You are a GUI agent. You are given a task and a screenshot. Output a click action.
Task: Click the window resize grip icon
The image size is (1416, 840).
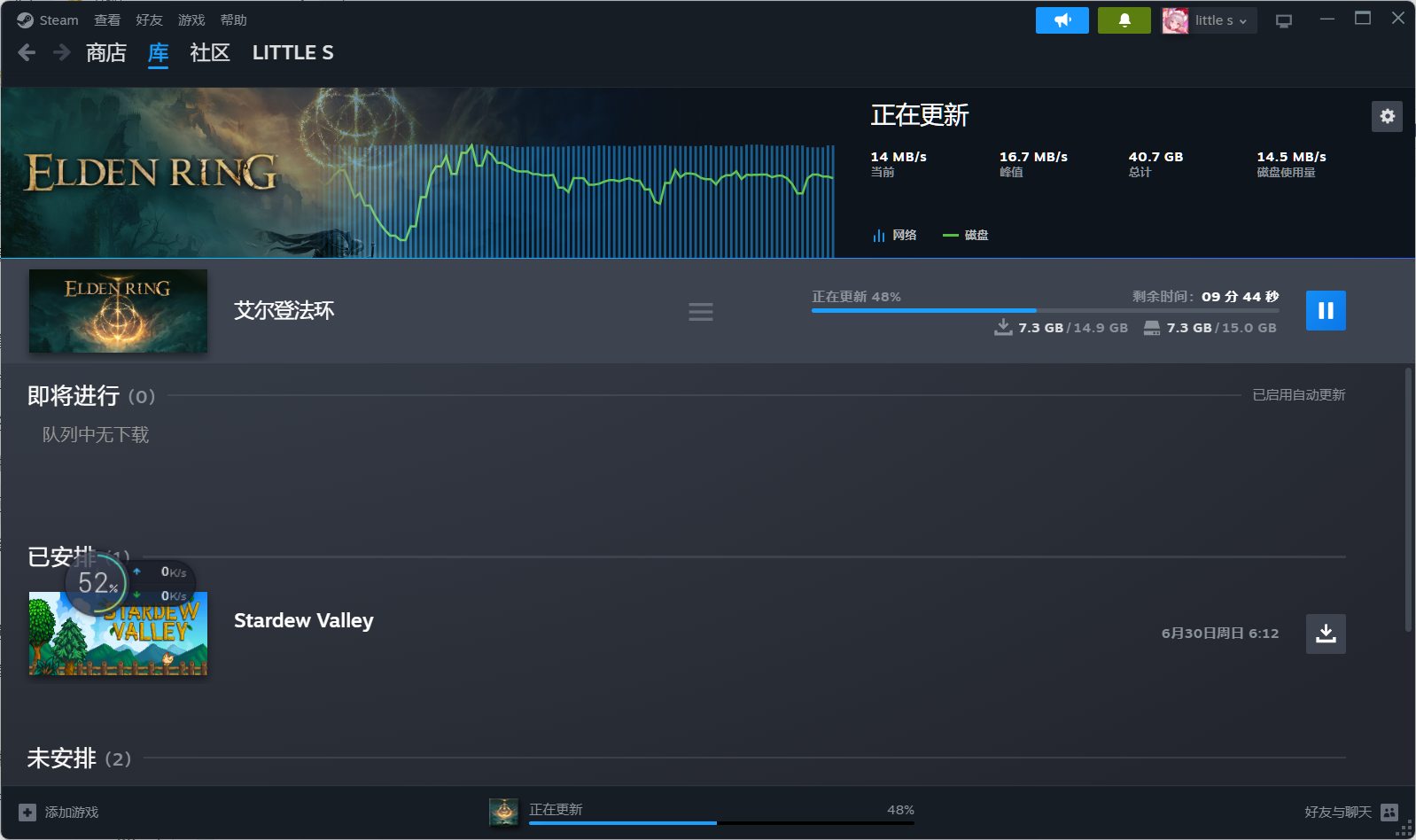click(1404, 829)
